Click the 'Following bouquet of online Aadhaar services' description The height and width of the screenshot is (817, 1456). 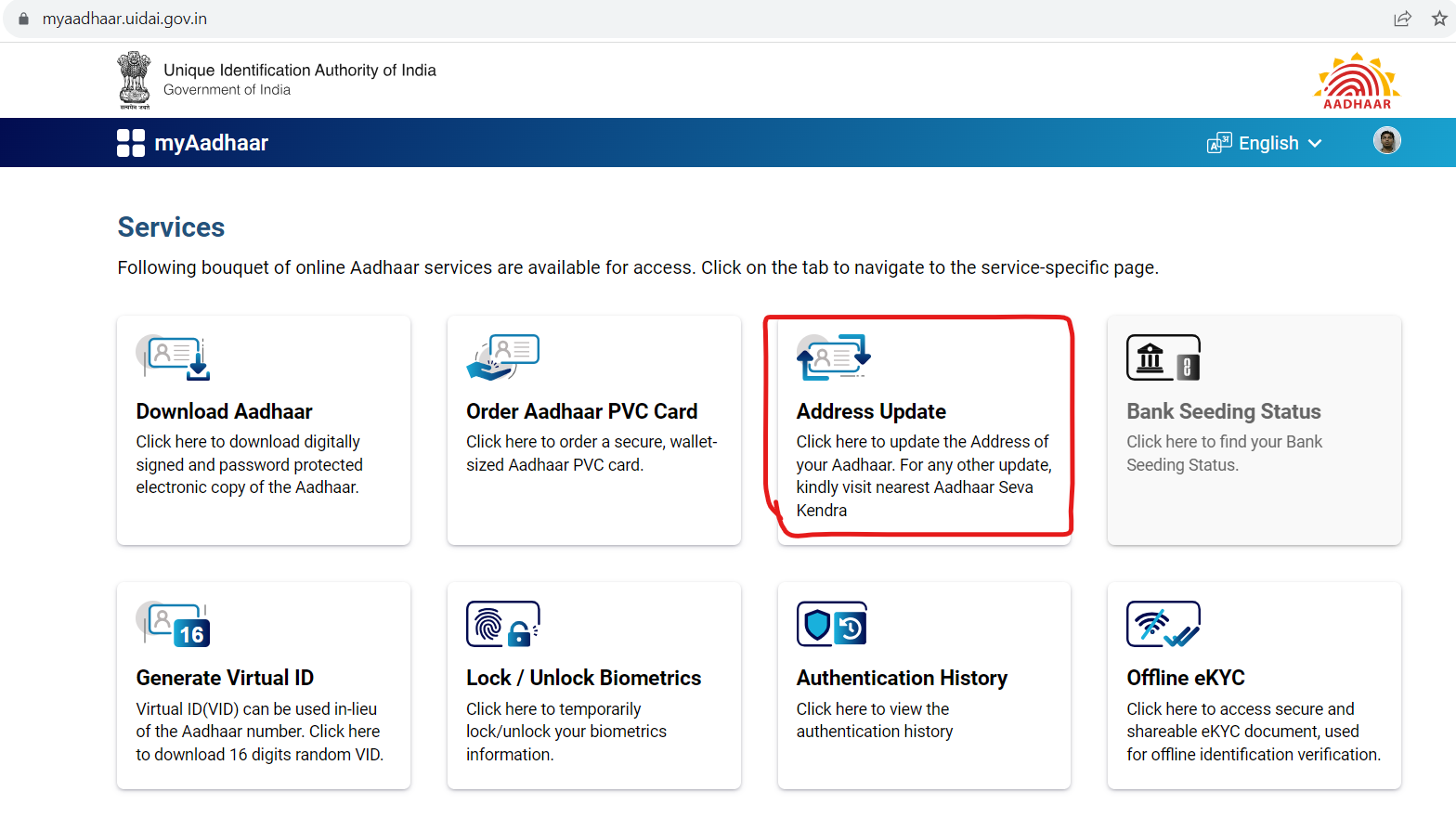pyautogui.click(x=638, y=267)
